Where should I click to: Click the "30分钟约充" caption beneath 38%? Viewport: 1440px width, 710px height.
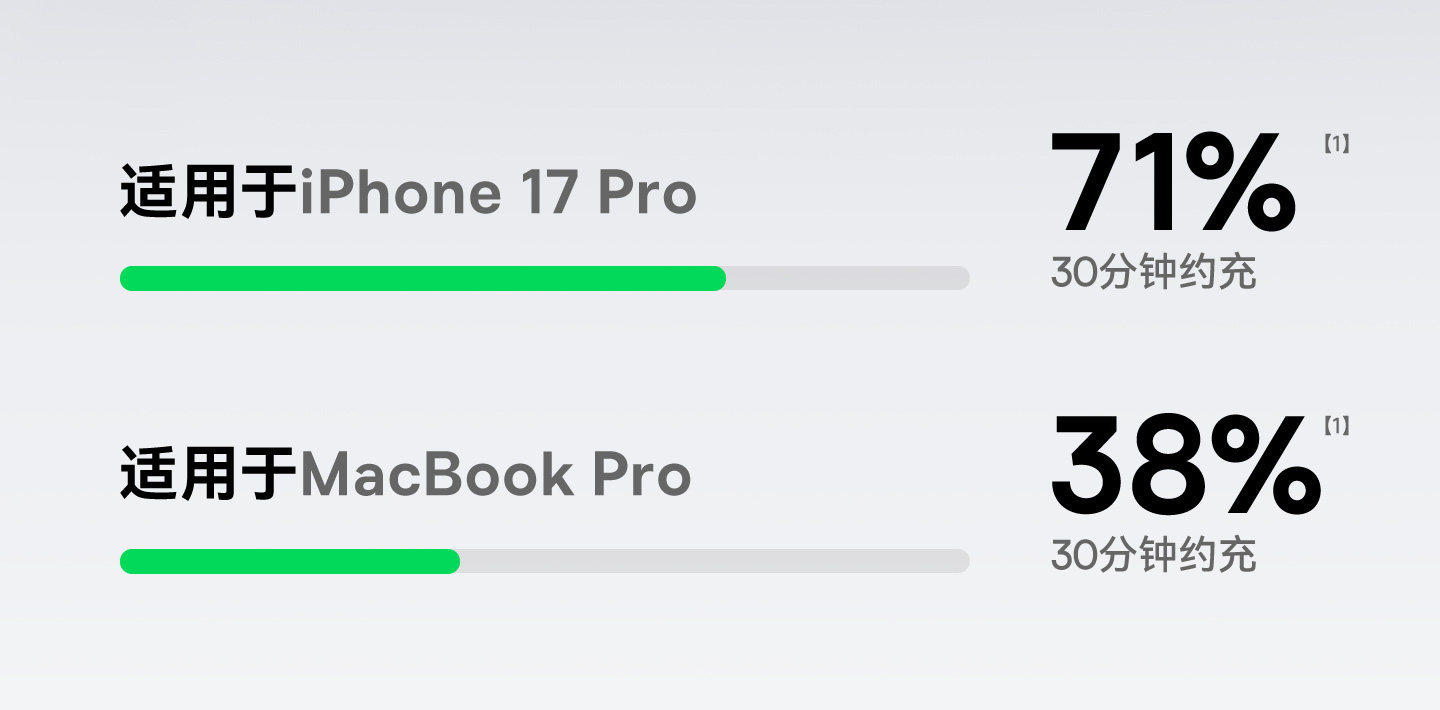pos(1153,556)
